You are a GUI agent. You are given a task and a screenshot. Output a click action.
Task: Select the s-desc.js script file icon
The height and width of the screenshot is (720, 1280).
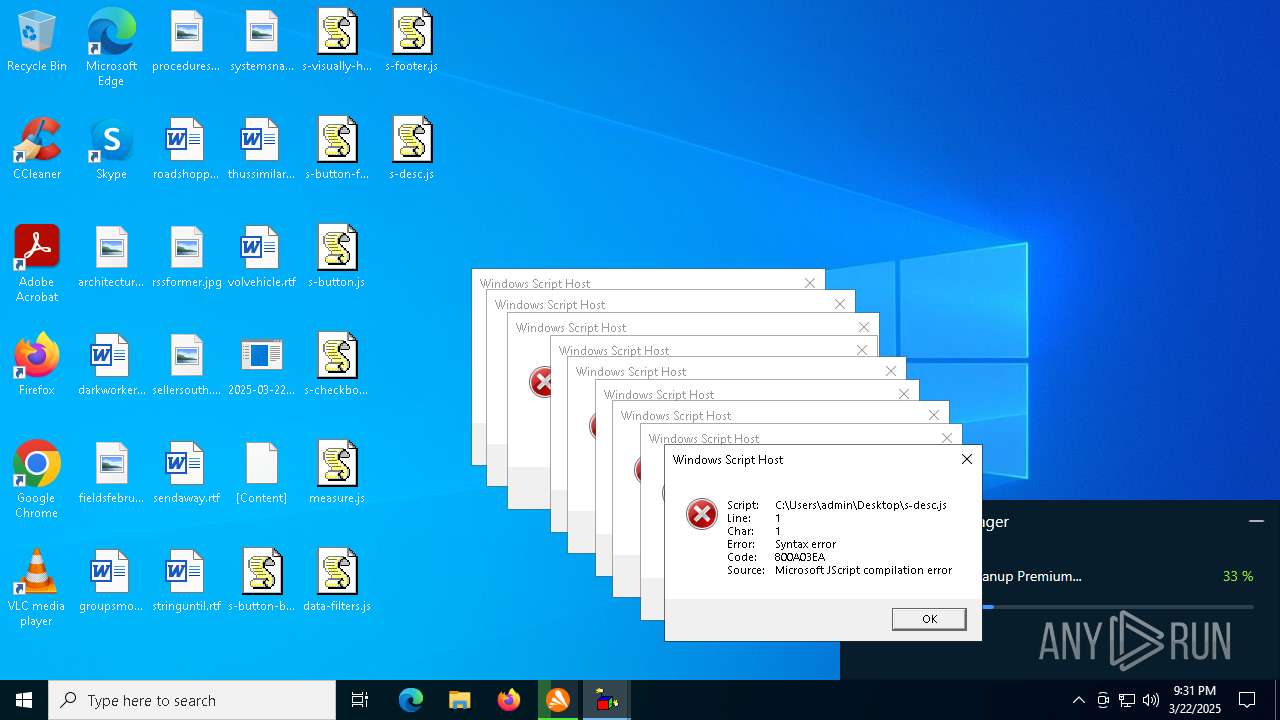point(412,149)
